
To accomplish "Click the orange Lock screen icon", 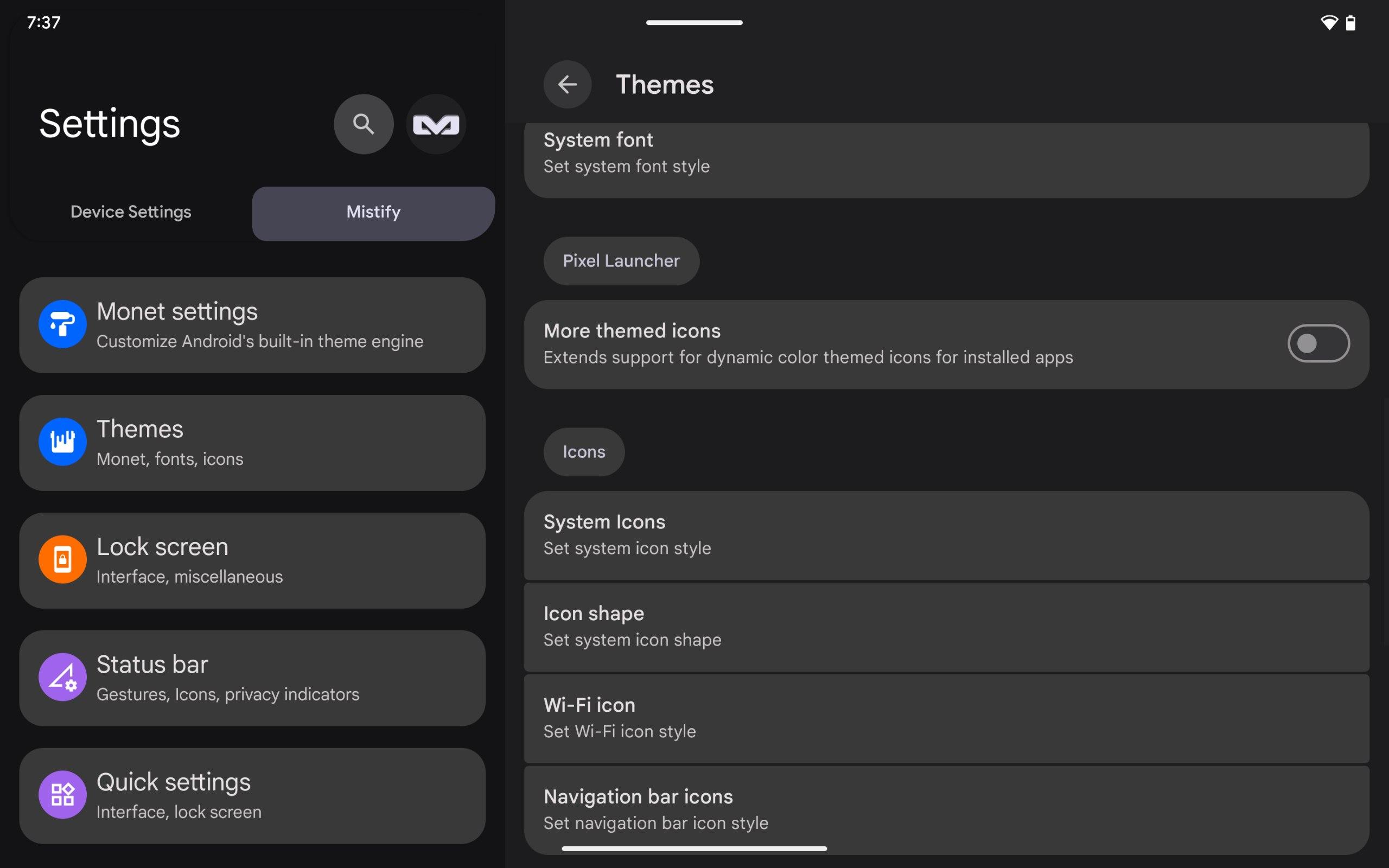I will (x=62, y=559).
